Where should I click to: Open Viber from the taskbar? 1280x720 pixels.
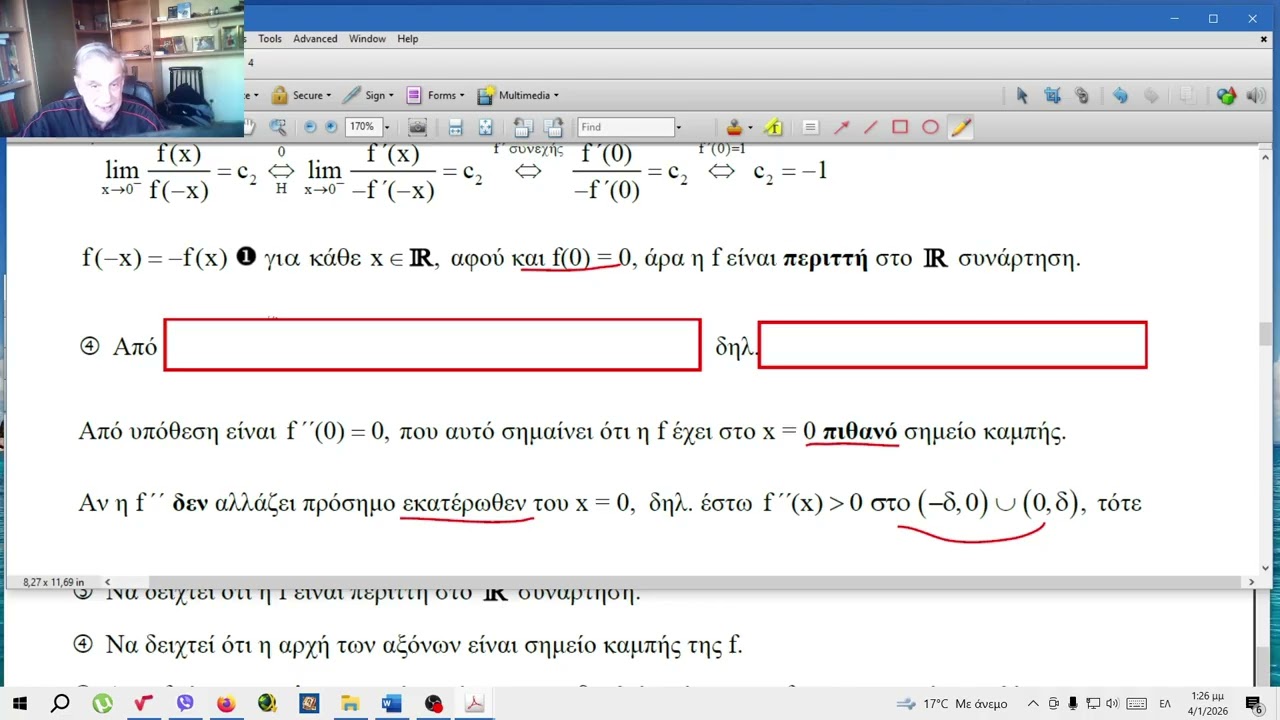tap(184, 704)
